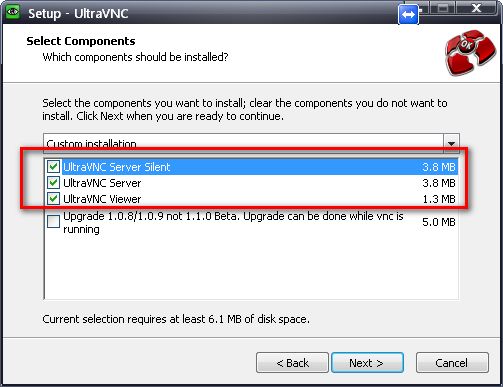The image size is (503, 387).
Task: Close the Setup window
Action: (x=477, y=8)
